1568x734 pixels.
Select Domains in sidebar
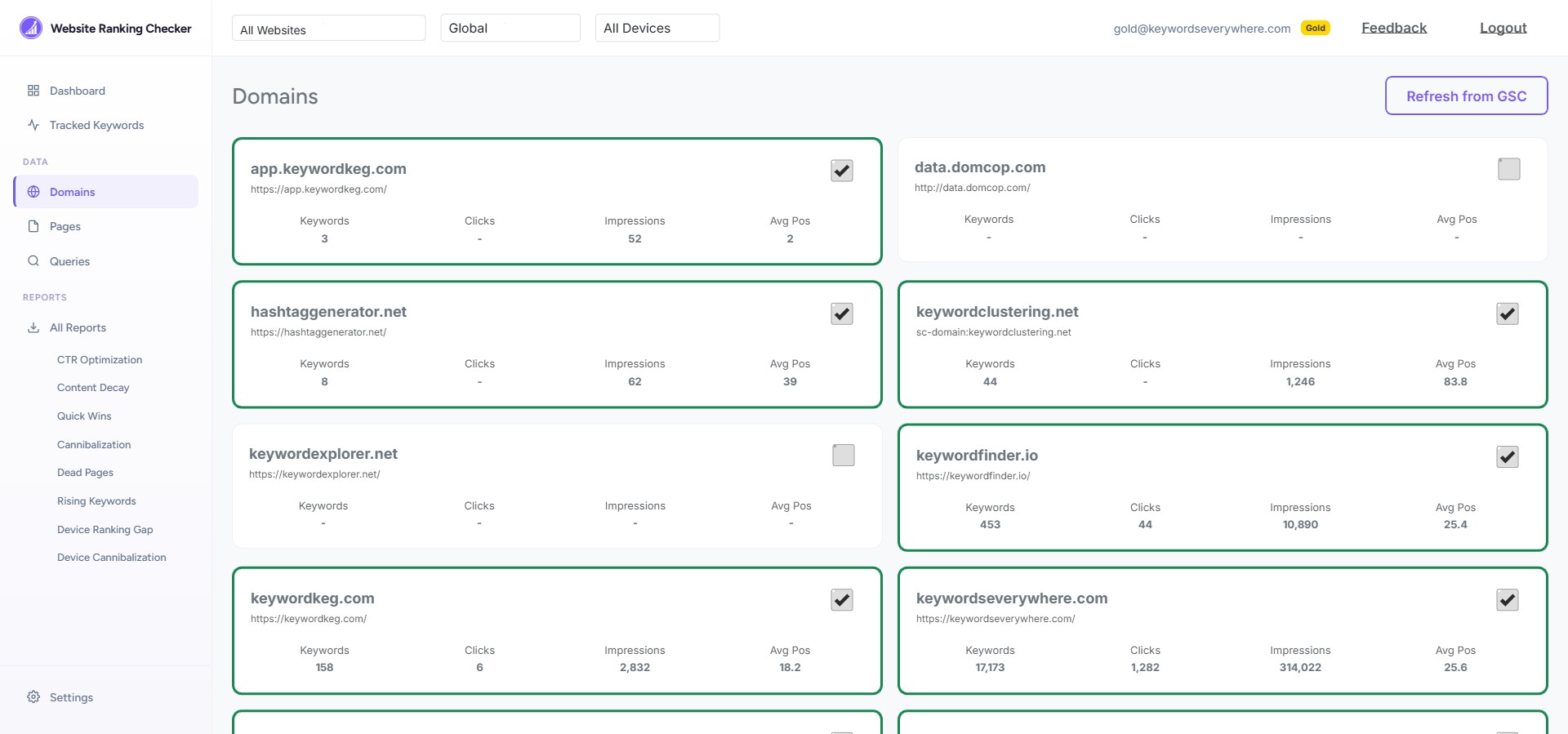pyautogui.click(x=105, y=192)
